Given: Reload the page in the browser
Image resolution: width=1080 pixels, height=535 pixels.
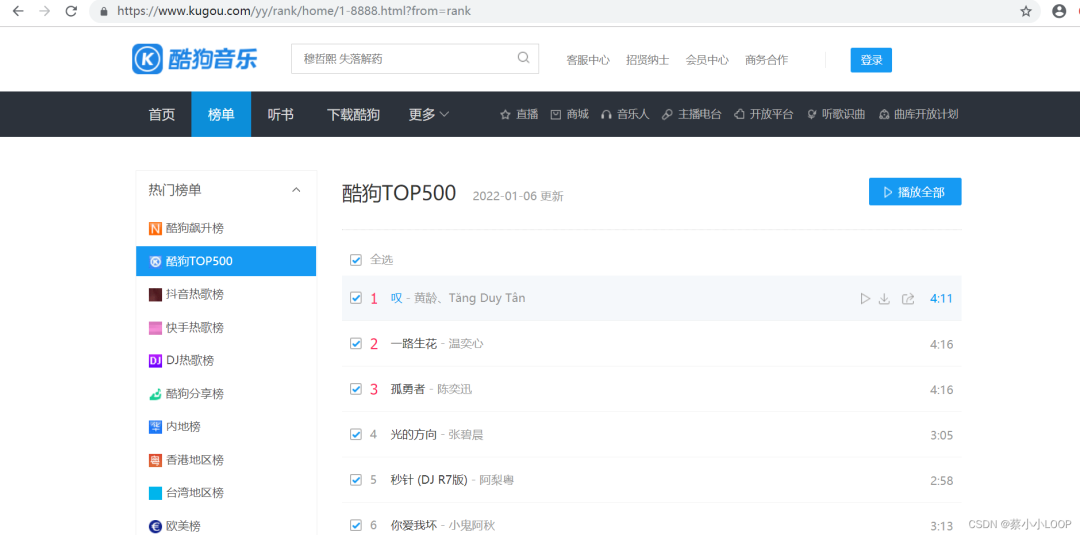Looking at the screenshot, I should pyautogui.click(x=71, y=12).
